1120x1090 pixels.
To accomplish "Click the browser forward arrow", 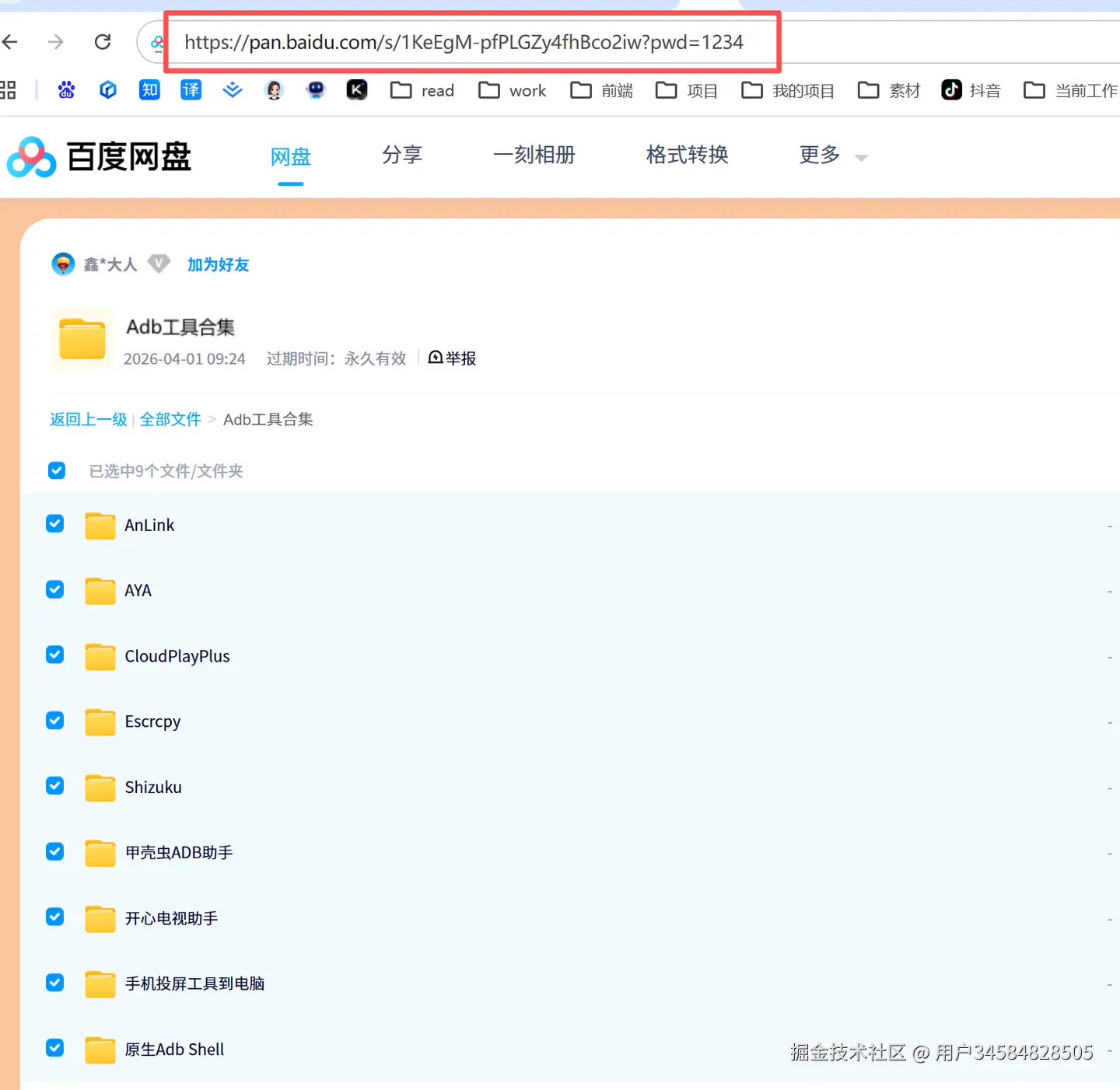I will click(56, 42).
